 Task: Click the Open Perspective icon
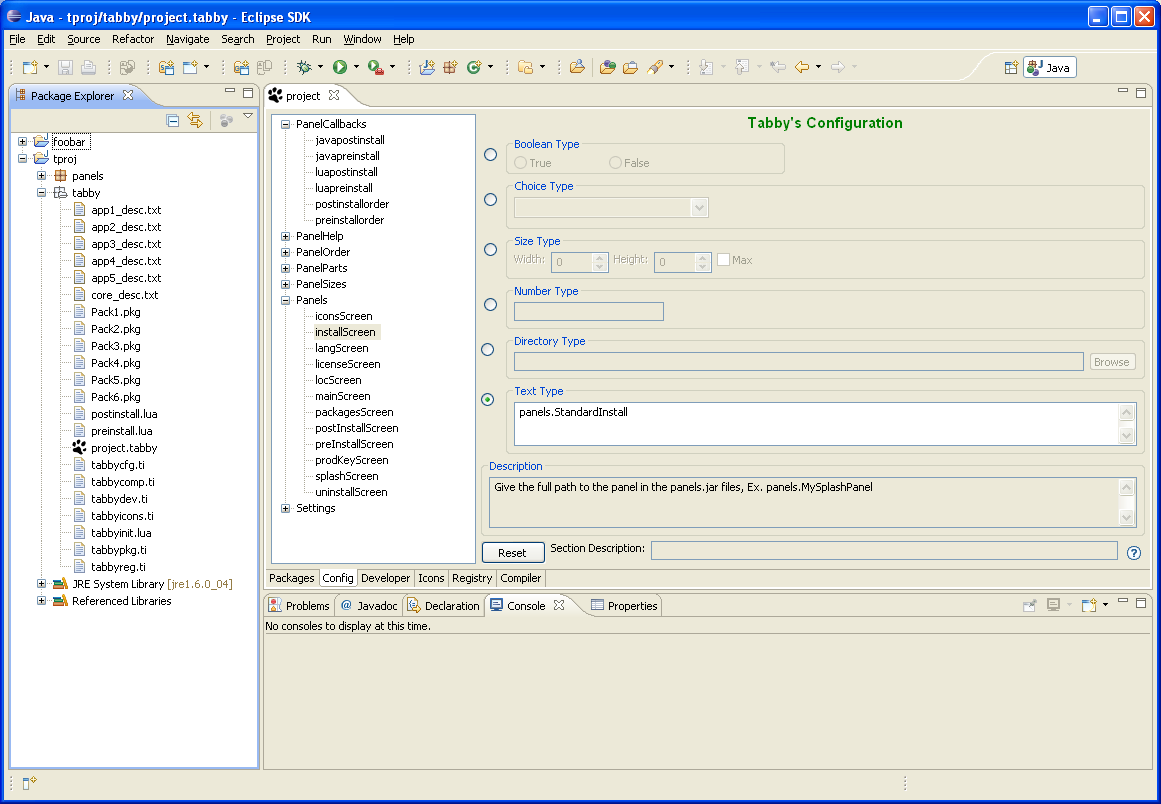pos(1011,68)
